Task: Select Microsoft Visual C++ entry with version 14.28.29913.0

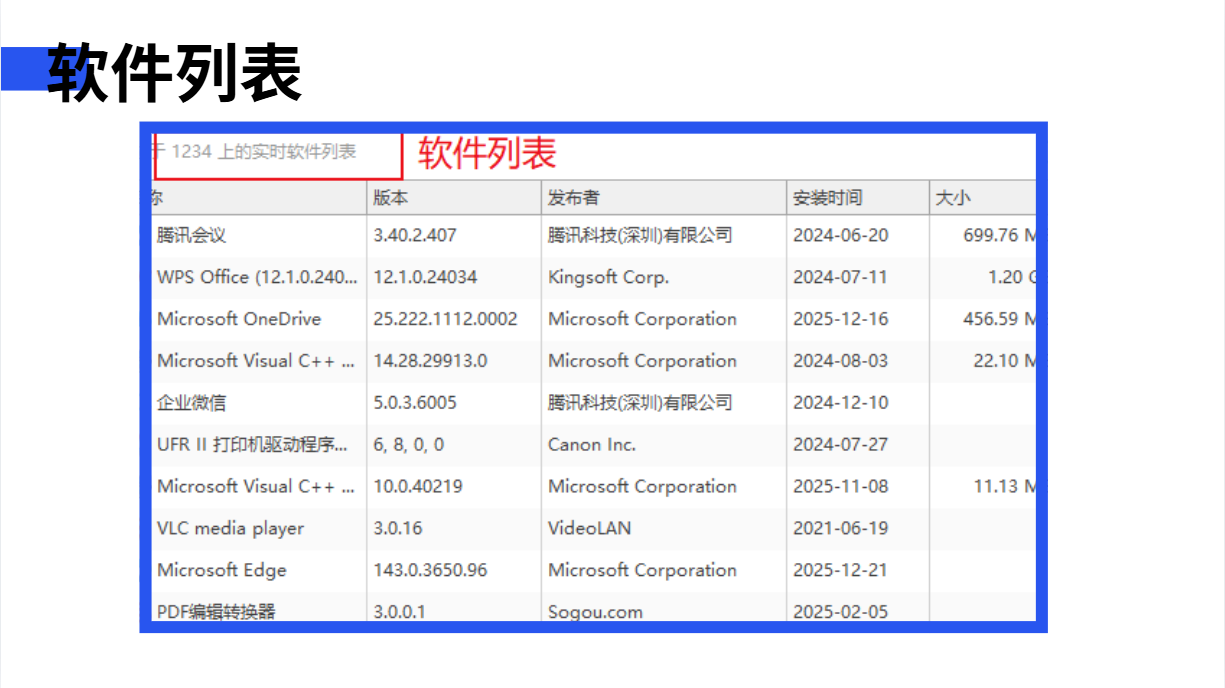Action: [x=256, y=361]
